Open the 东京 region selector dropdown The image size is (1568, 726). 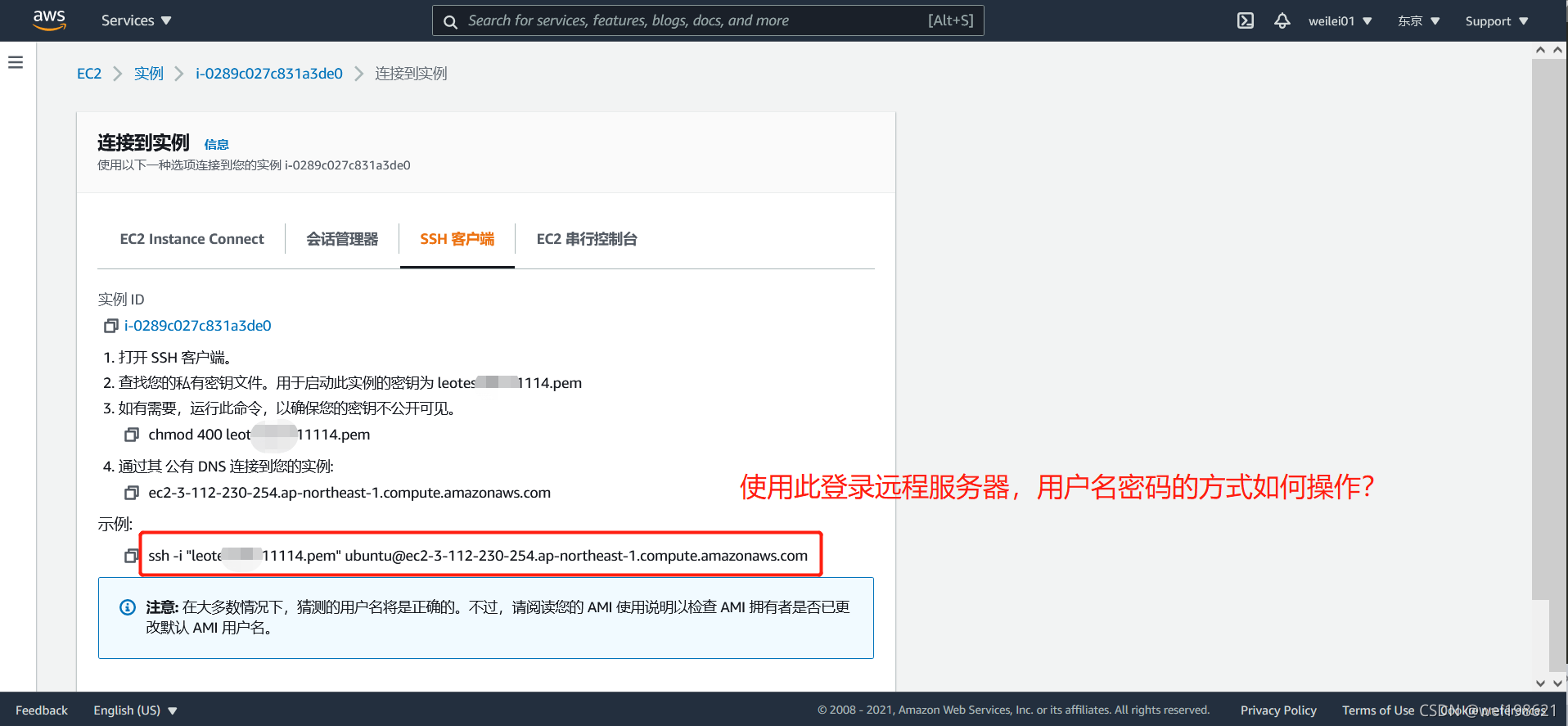[x=1418, y=20]
